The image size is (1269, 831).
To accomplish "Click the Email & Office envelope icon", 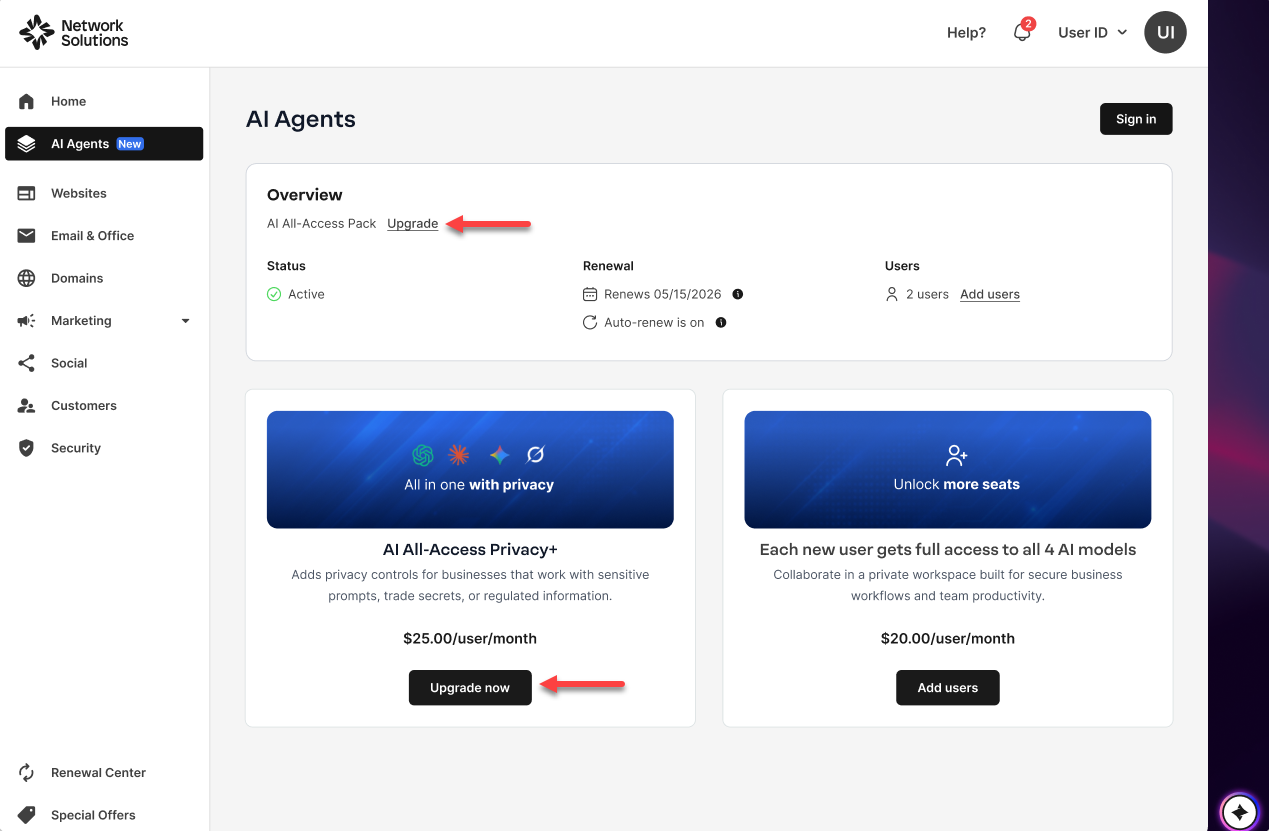I will [27, 236].
